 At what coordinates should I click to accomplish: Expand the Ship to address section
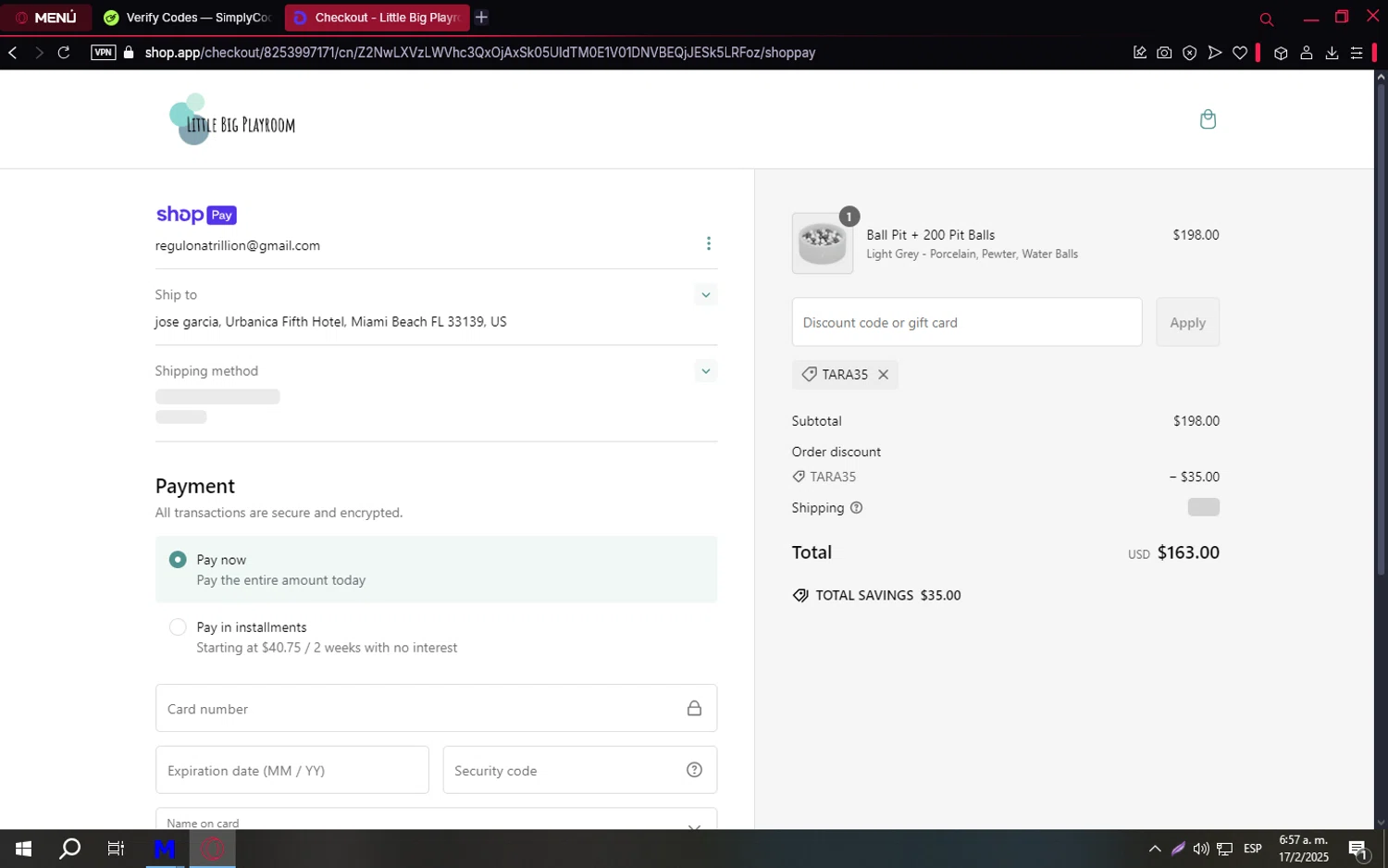pos(706,295)
